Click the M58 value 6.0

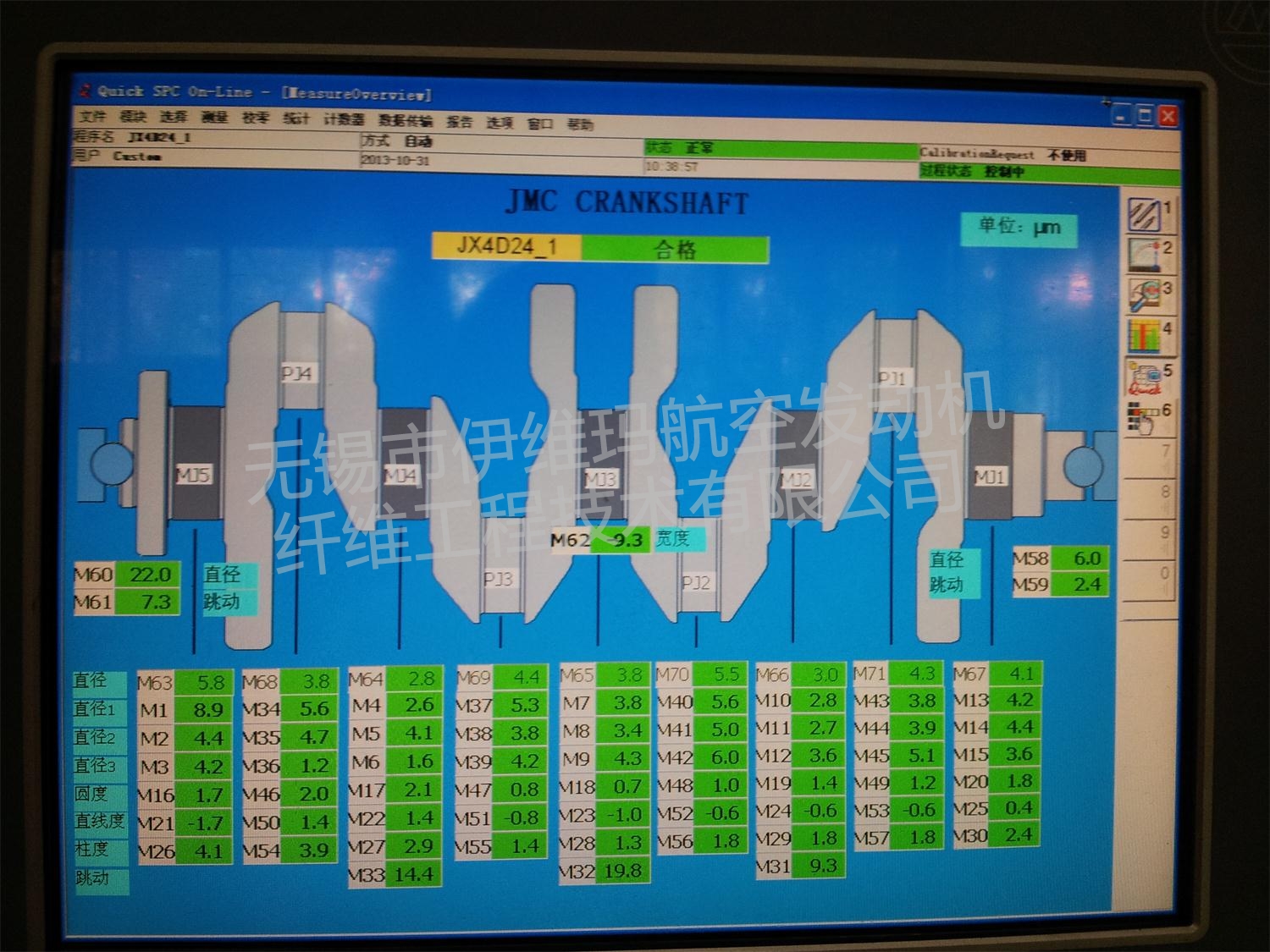click(x=1079, y=559)
